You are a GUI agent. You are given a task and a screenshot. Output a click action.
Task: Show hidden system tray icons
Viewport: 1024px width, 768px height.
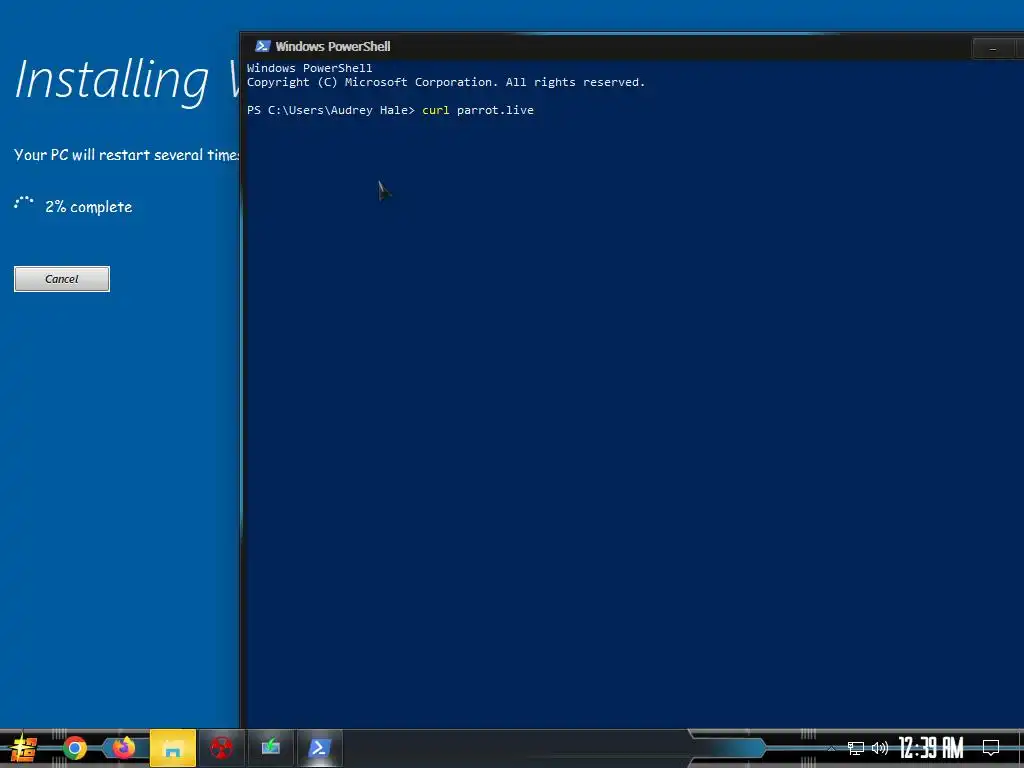click(831, 748)
